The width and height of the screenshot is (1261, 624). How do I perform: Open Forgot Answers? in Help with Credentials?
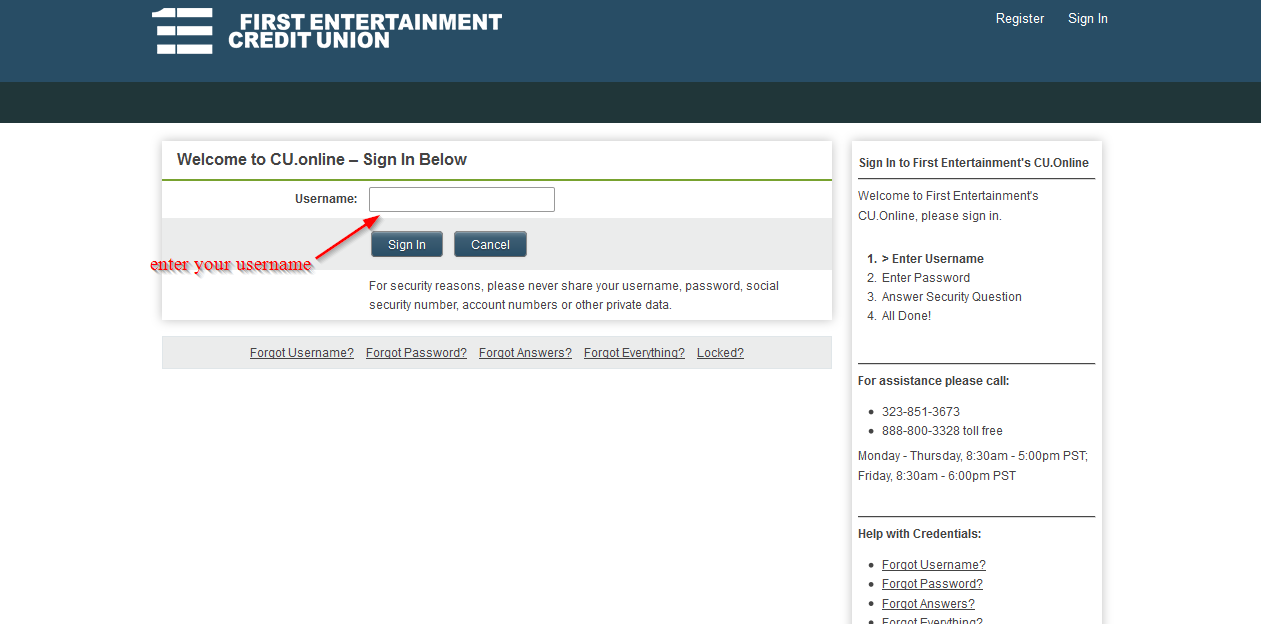click(x=928, y=604)
